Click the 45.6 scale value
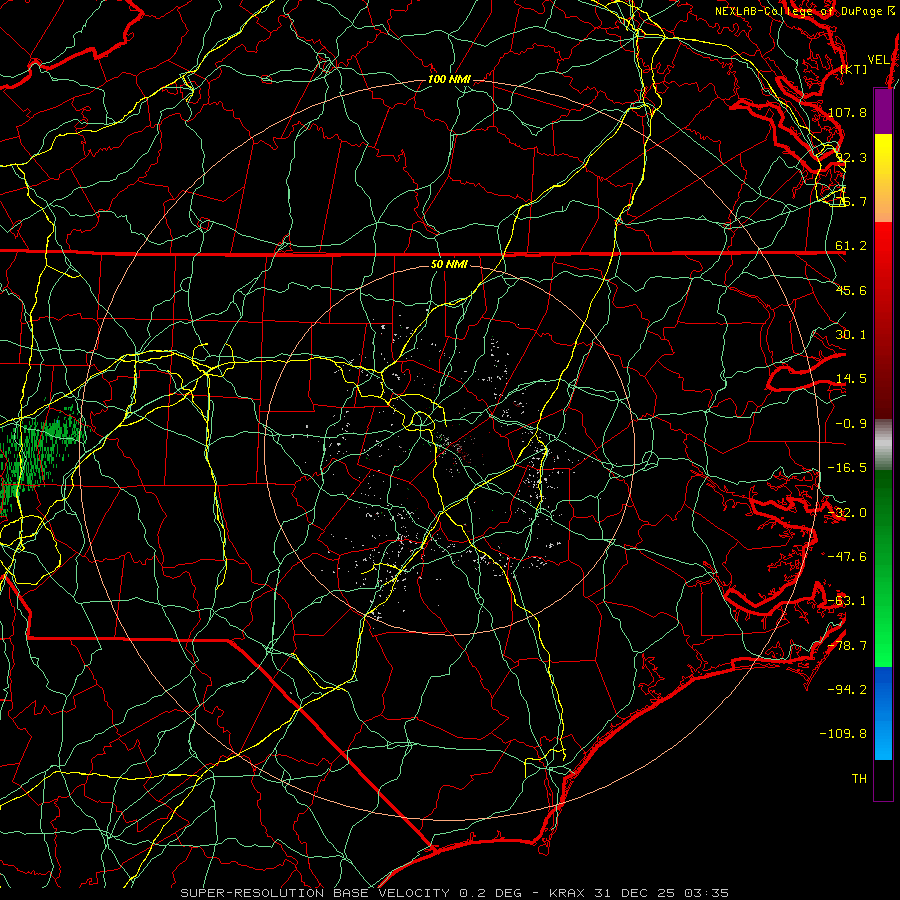 coord(851,290)
